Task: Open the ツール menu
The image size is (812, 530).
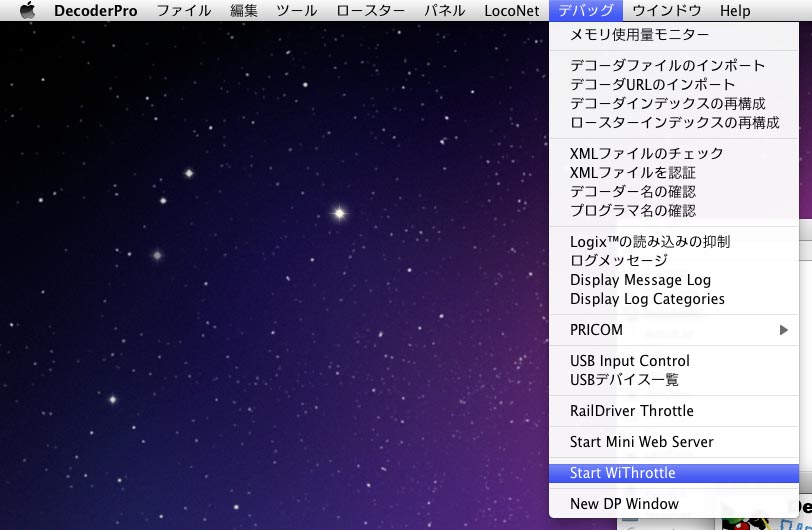Action: (x=297, y=10)
